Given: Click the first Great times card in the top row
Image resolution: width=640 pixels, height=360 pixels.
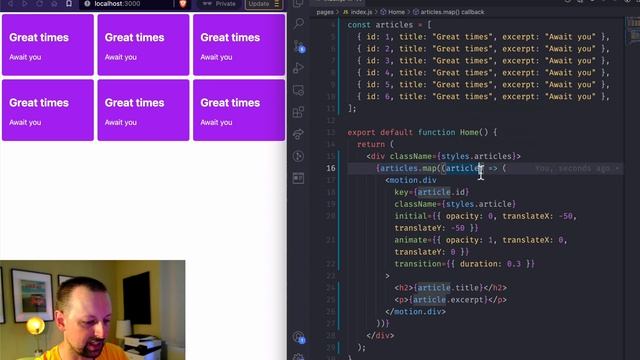Looking at the screenshot, I should pyautogui.click(x=48, y=45).
